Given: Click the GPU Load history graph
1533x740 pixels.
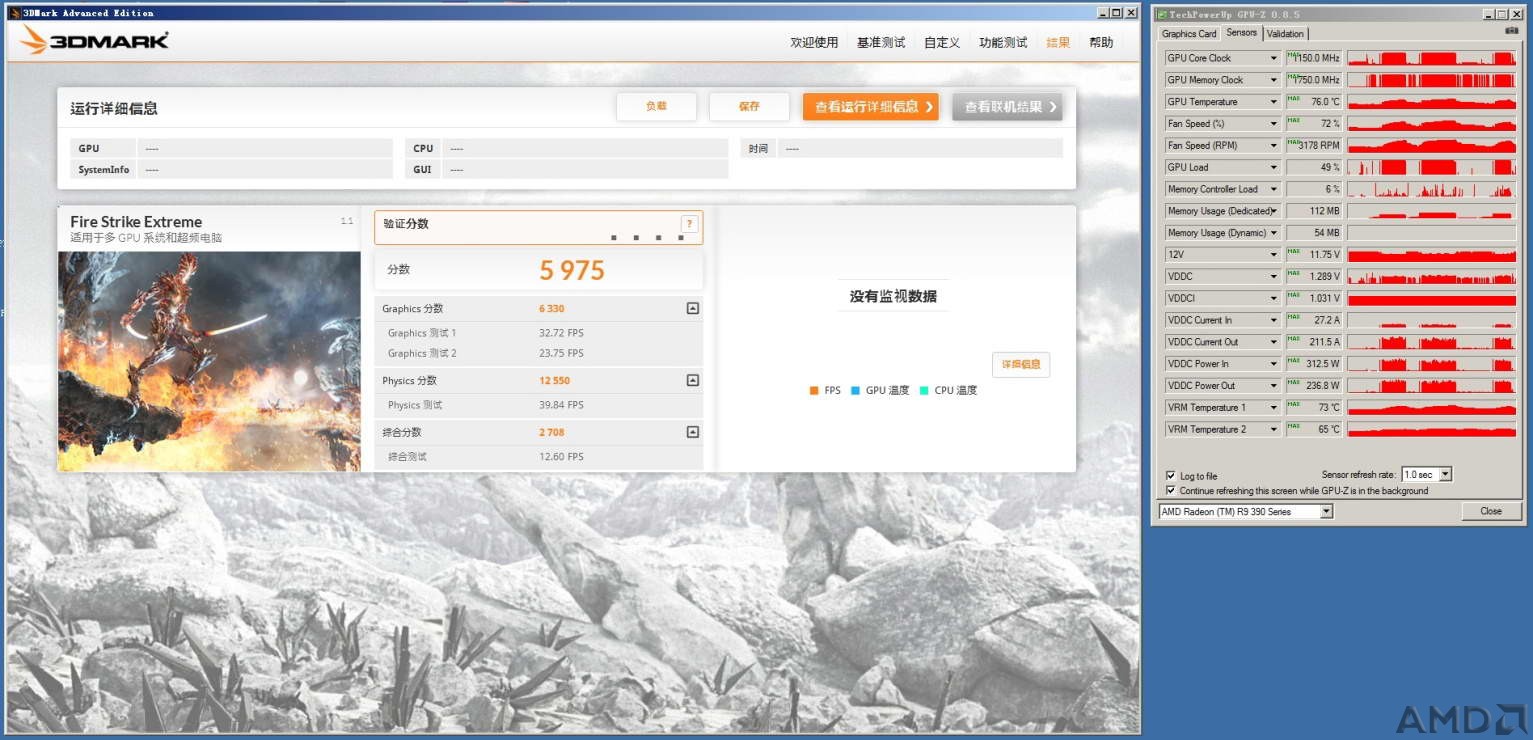Looking at the screenshot, I should pyautogui.click(x=1432, y=168).
